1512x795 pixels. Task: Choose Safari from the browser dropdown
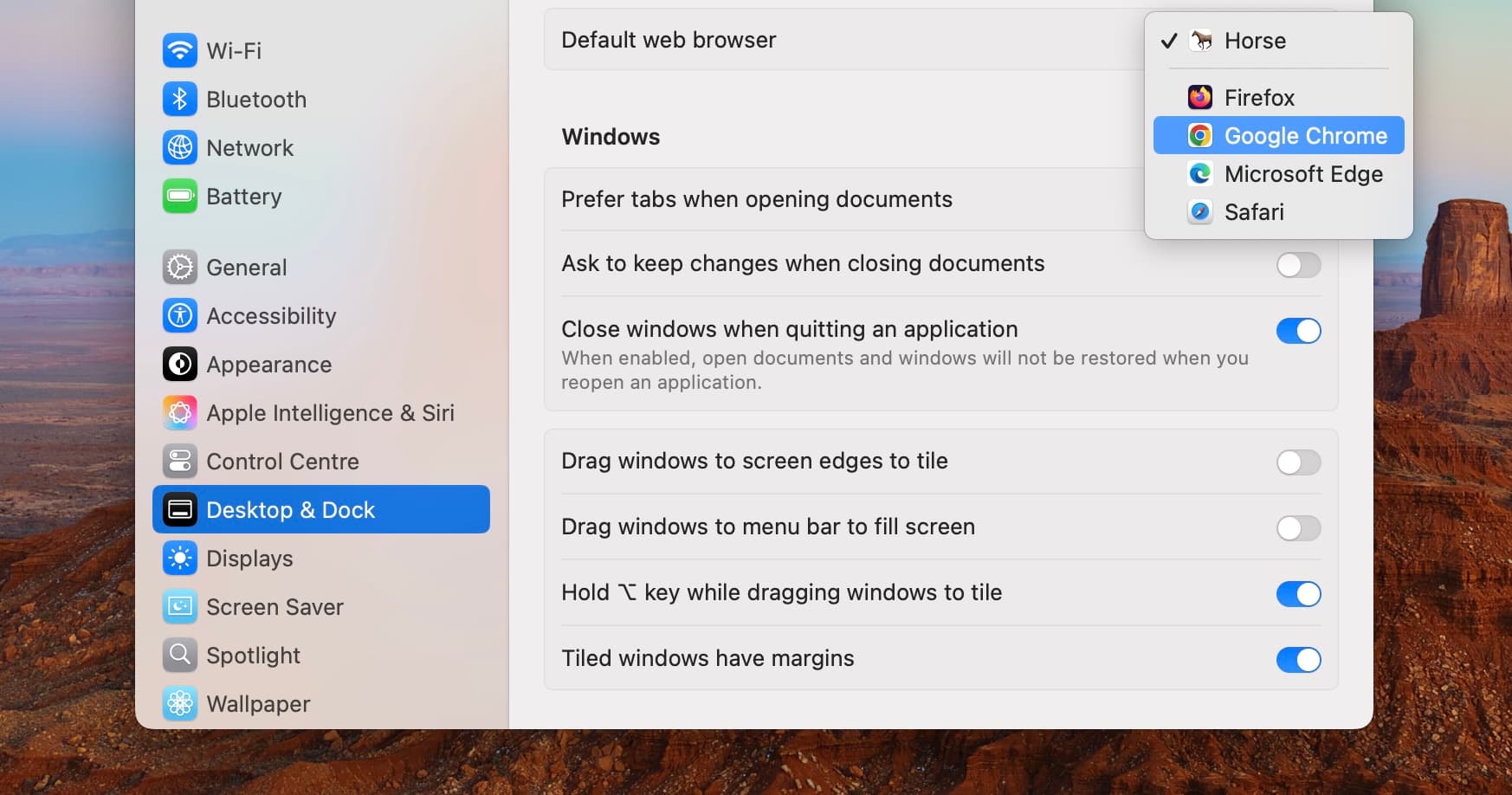coord(1256,211)
